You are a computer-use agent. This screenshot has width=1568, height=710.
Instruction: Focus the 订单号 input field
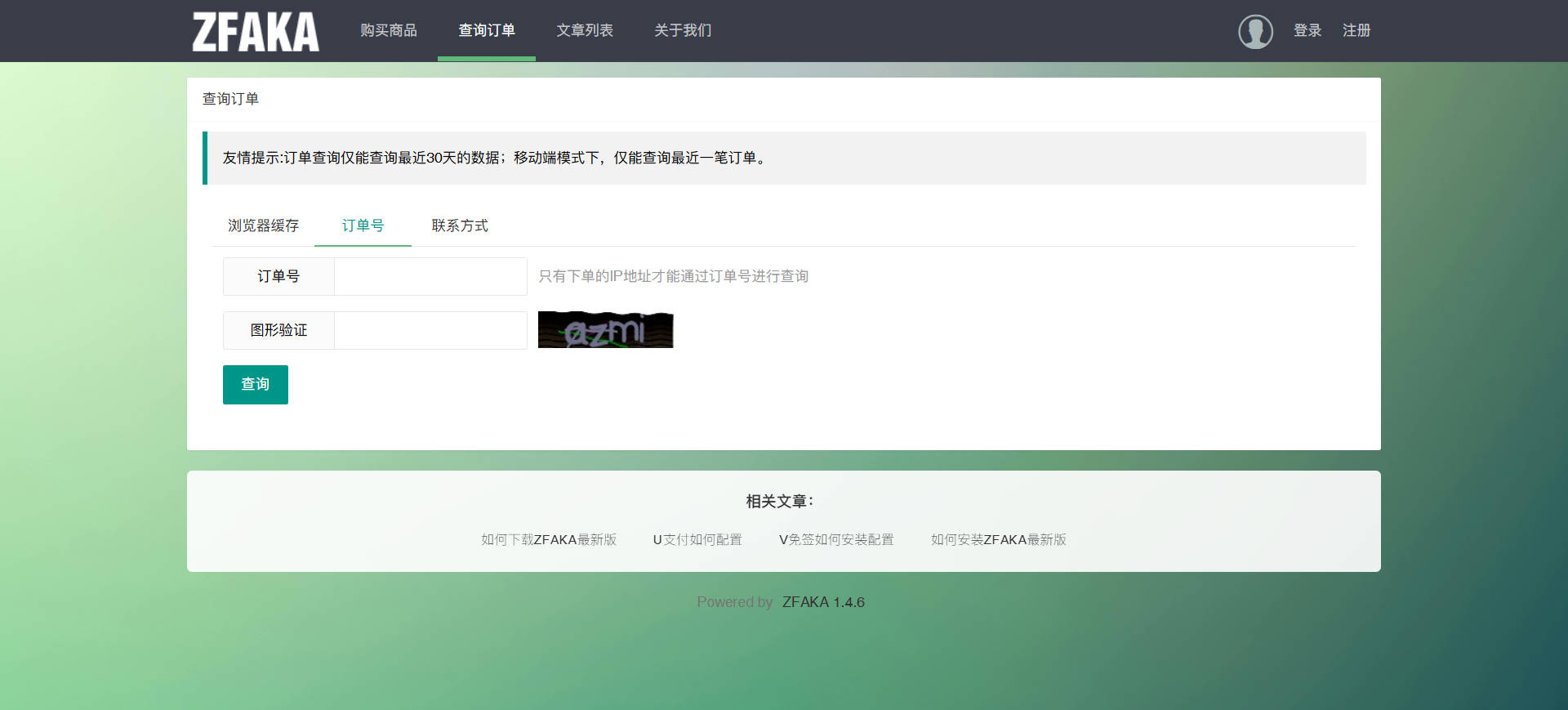point(430,277)
